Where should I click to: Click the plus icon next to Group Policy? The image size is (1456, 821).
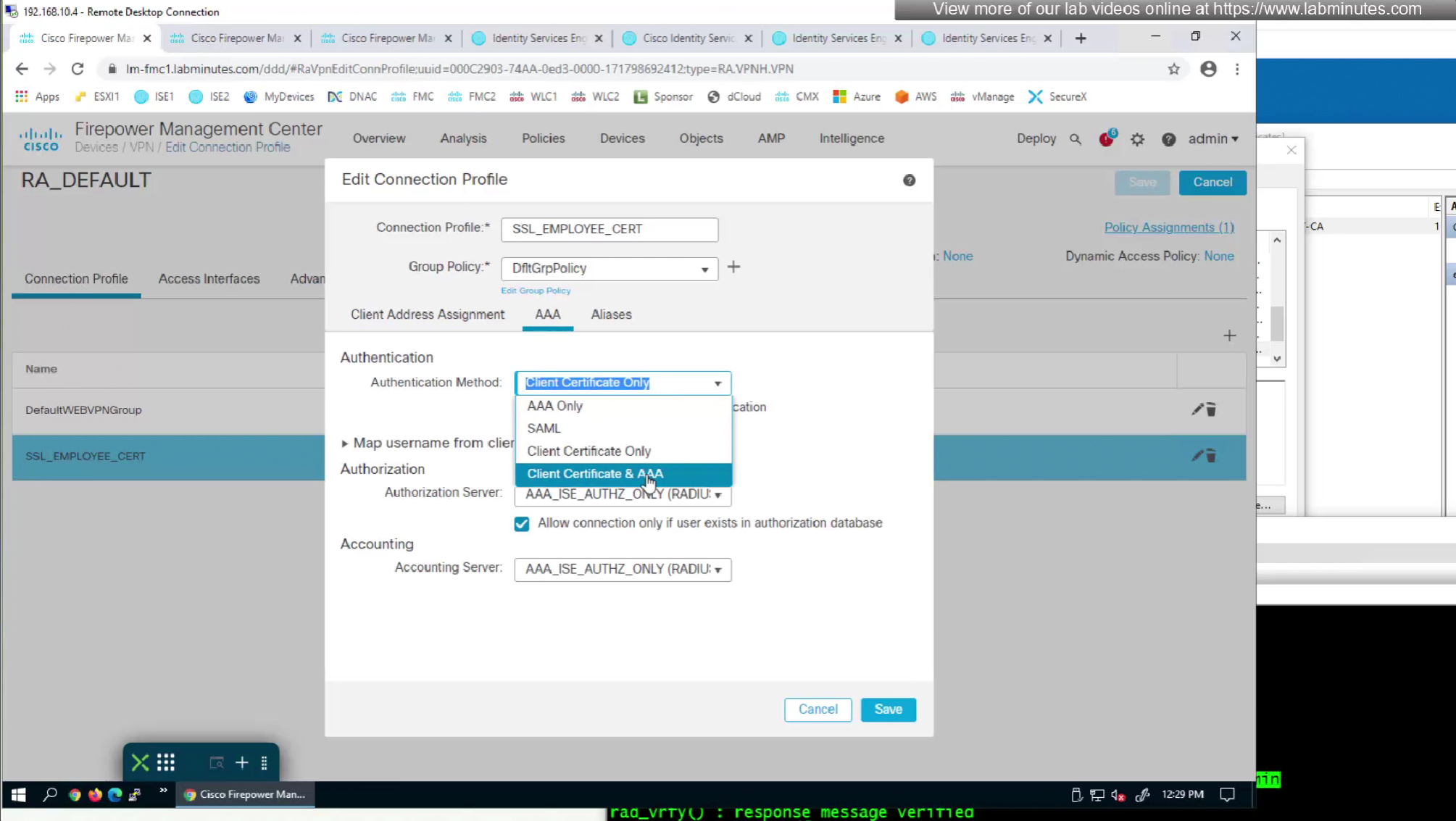click(733, 267)
